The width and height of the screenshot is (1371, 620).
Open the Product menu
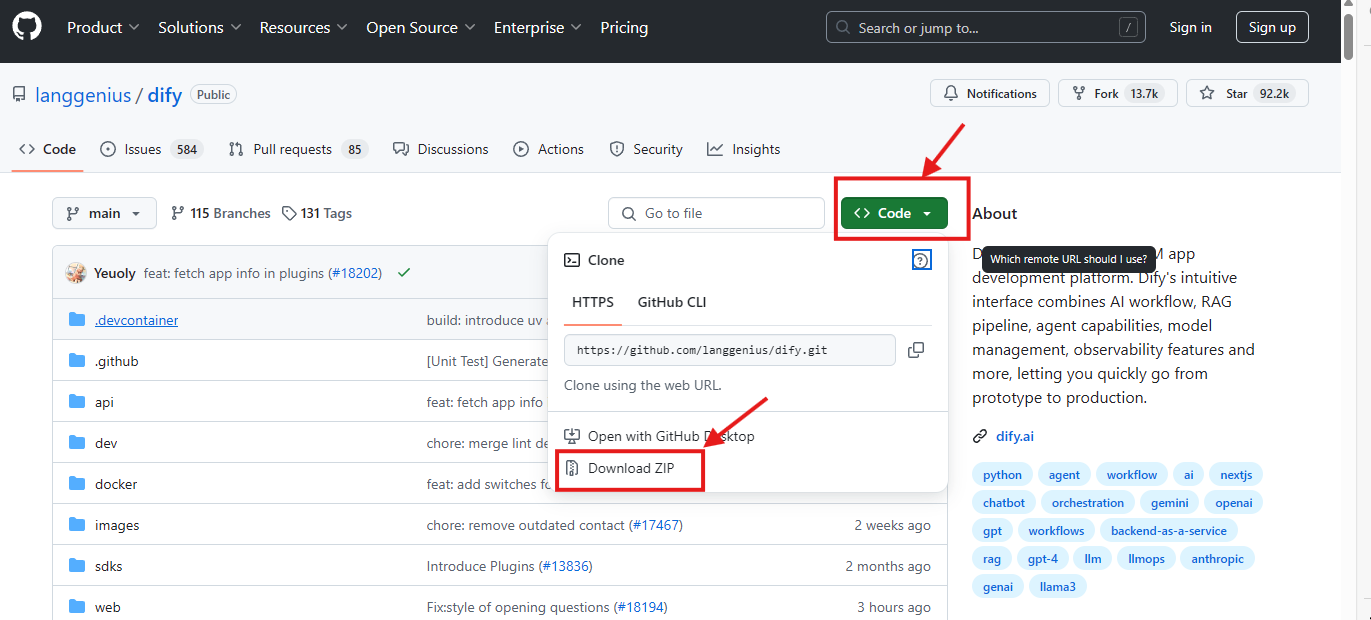pyautogui.click(x=103, y=28)
